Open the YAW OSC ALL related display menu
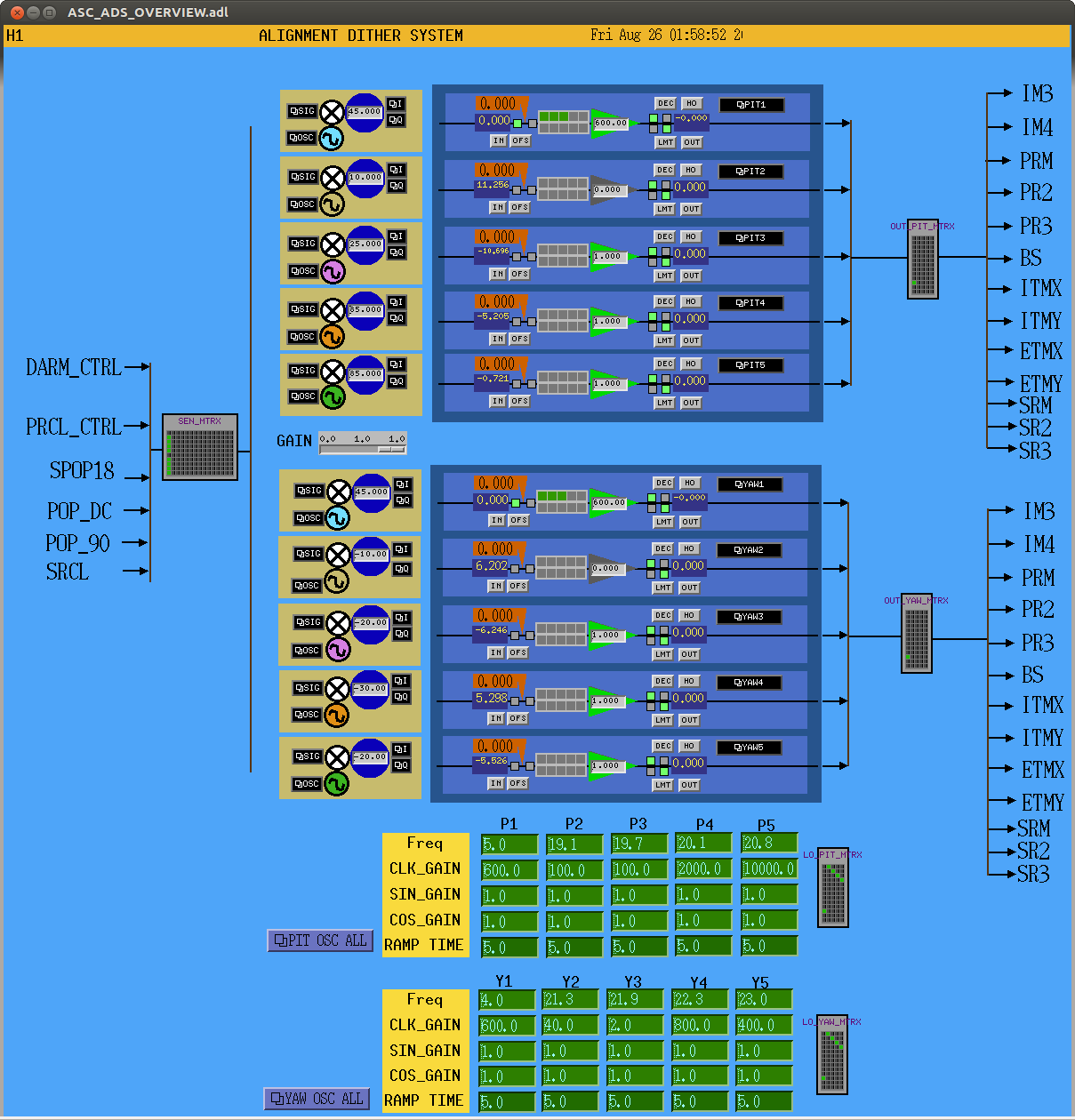1075x1120 pixels. click(x=317, y=1099)
